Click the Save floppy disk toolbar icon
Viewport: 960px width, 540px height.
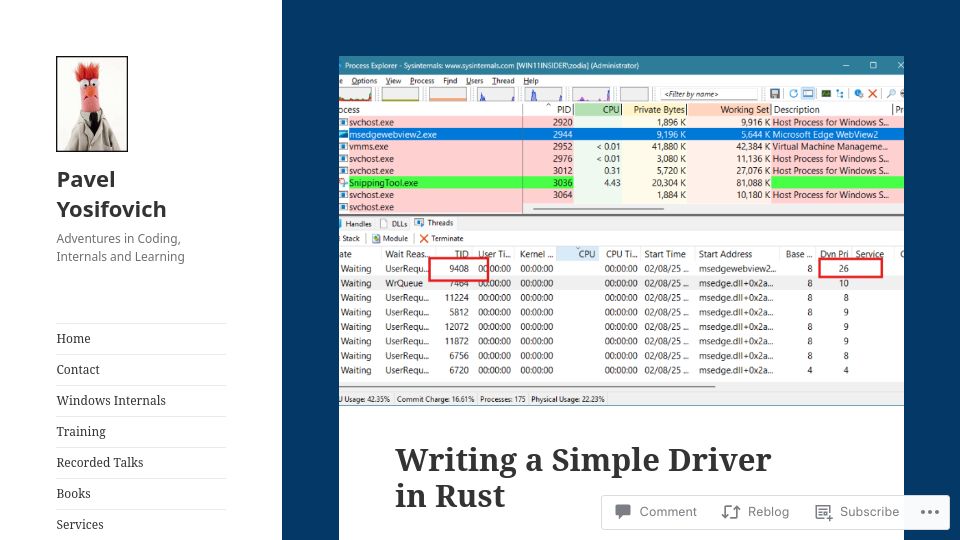click(x=775, y=94)
